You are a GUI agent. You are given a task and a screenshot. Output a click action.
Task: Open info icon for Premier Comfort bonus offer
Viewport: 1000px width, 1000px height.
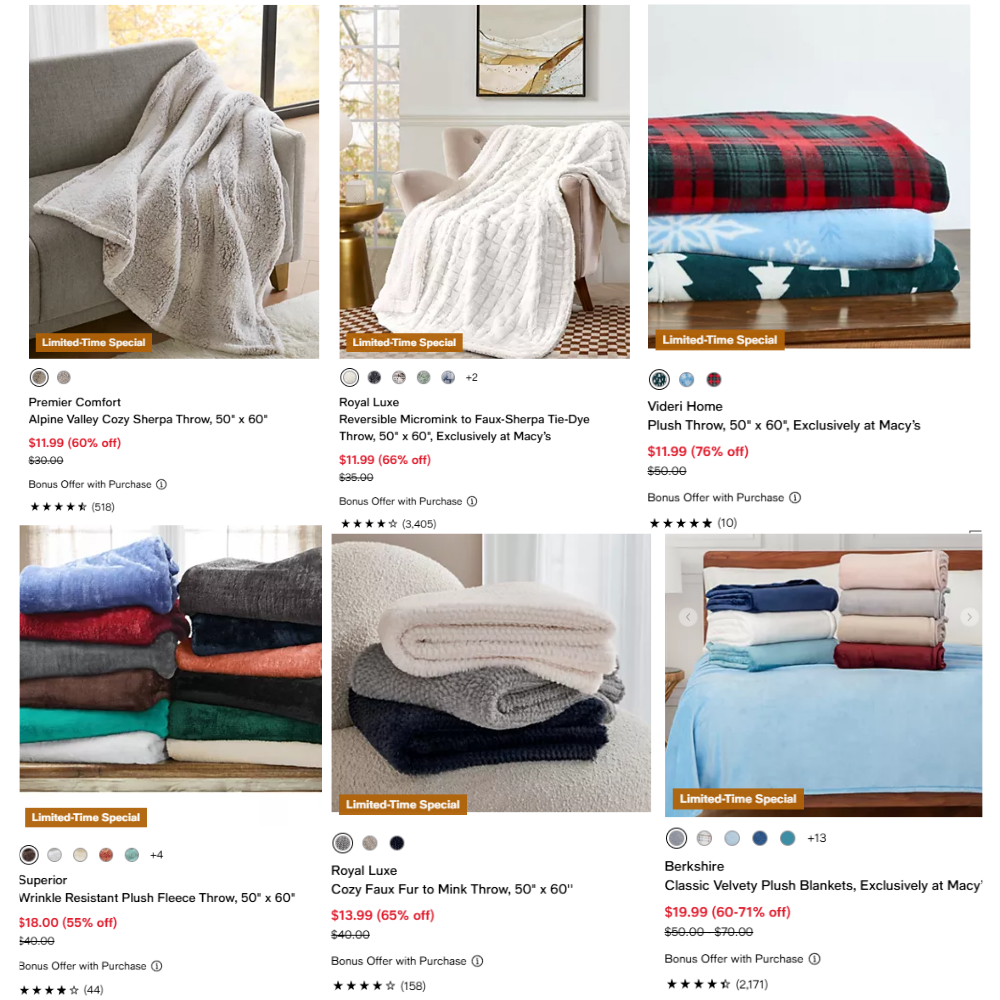point(161,484)
